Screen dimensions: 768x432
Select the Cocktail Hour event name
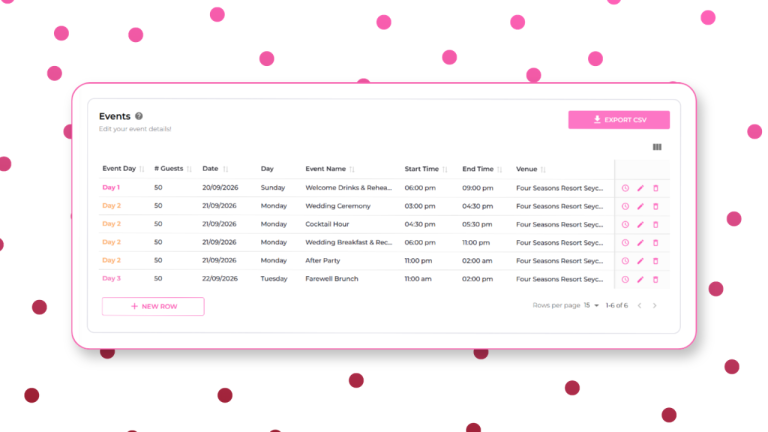coord(327,224)
